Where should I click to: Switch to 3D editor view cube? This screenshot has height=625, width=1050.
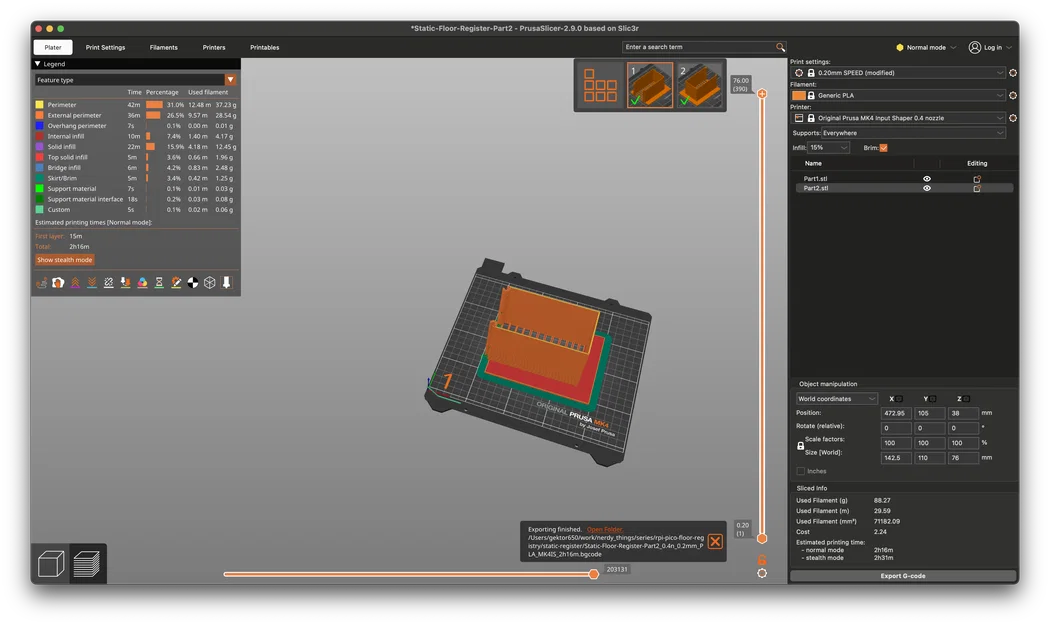point(51,563)
